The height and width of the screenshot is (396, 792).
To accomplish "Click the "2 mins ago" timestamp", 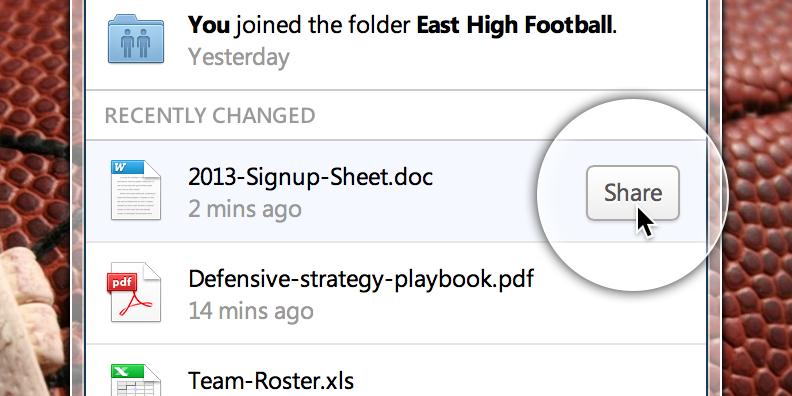I will coord(245,209).
